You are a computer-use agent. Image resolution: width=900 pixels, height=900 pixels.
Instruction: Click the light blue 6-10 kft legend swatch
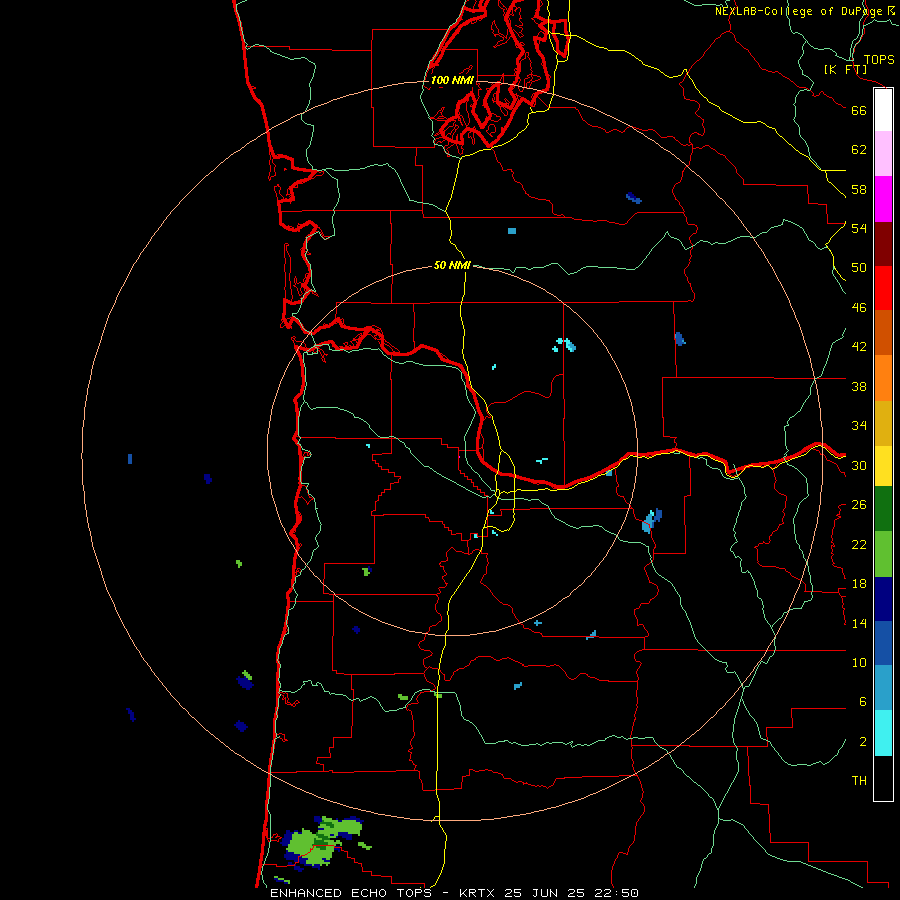(x=883, y=688)
